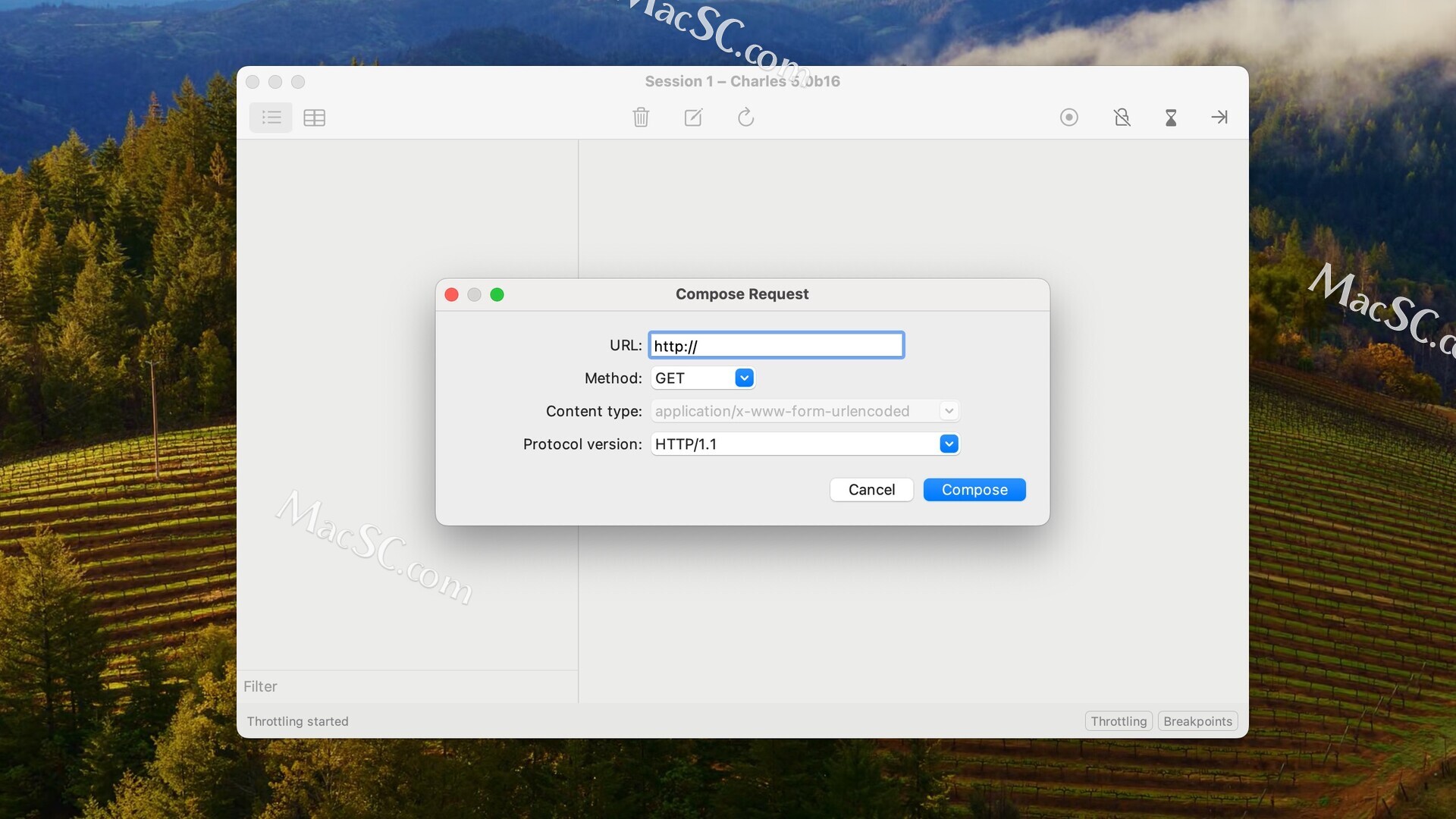This screenshot has height=819, width=1456.
Task: Click the Cancel button
Action: point(871,490)
